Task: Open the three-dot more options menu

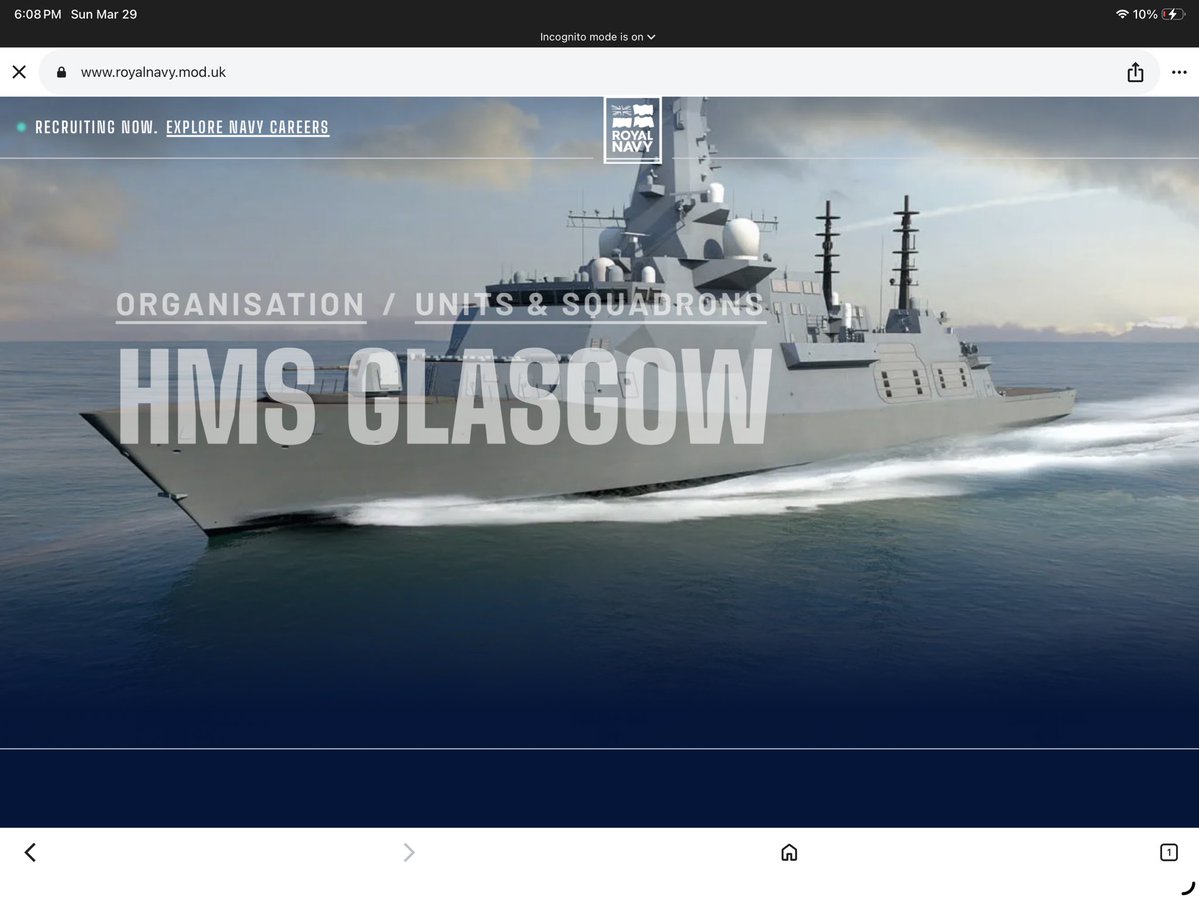Action: coord(1178,72)
